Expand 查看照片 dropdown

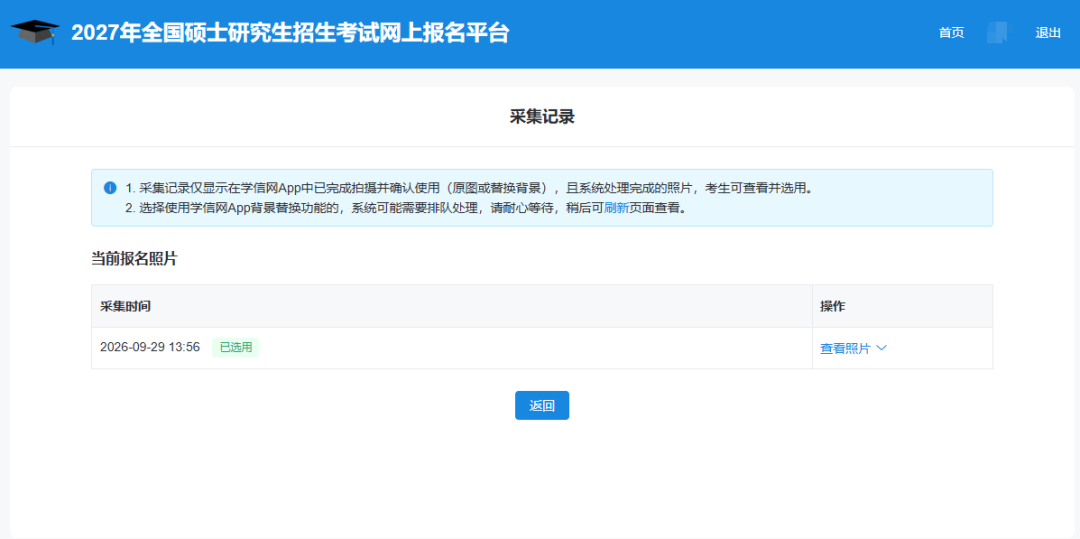[x=853, y=348]
